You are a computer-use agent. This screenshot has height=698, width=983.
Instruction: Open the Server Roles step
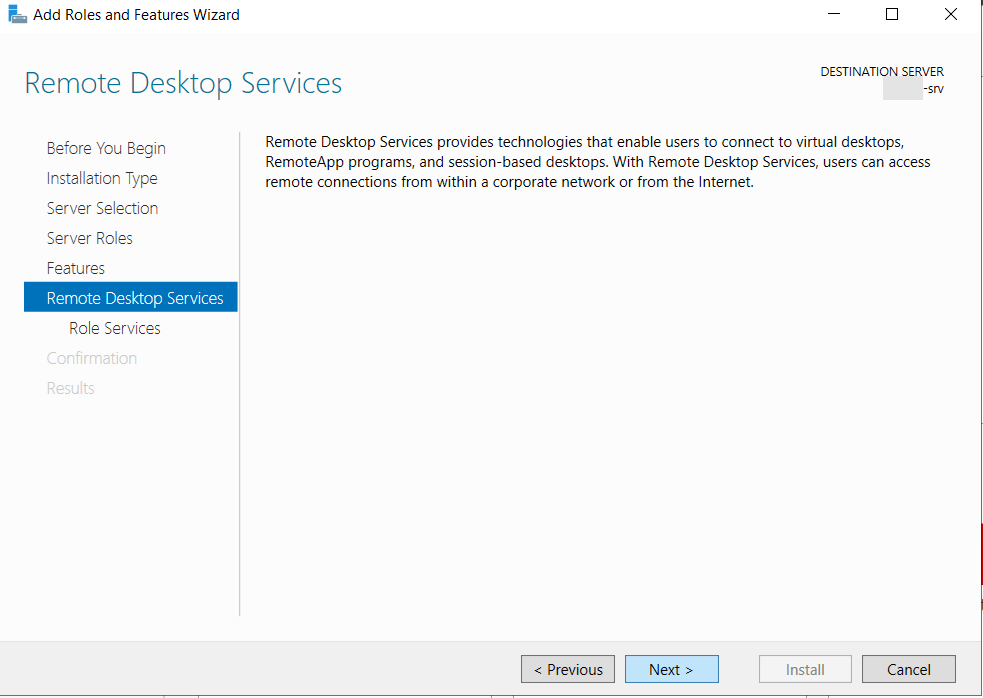tap(90, 238)
